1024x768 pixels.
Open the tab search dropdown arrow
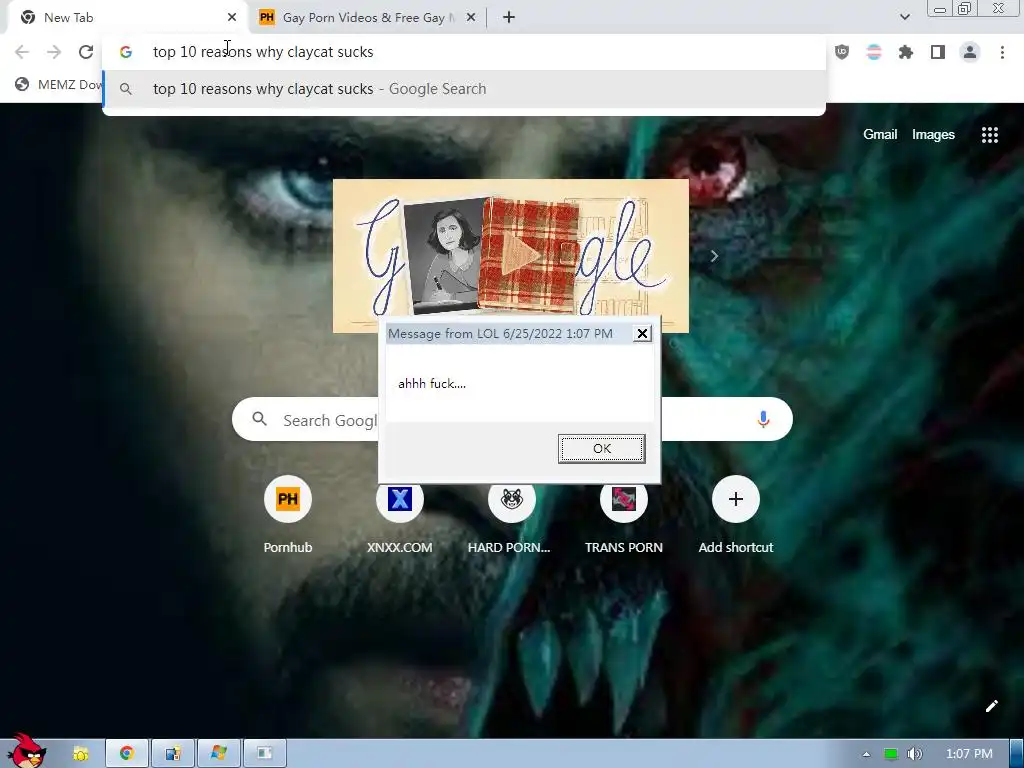[x=904, y=17]
